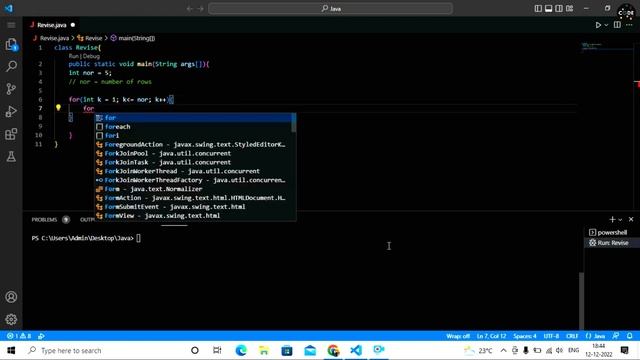Image resolution: width=640 pixels, height=360 pixels.
Task: Select FormSubmitEvent suggestion
Action: (x=193, y=207)
